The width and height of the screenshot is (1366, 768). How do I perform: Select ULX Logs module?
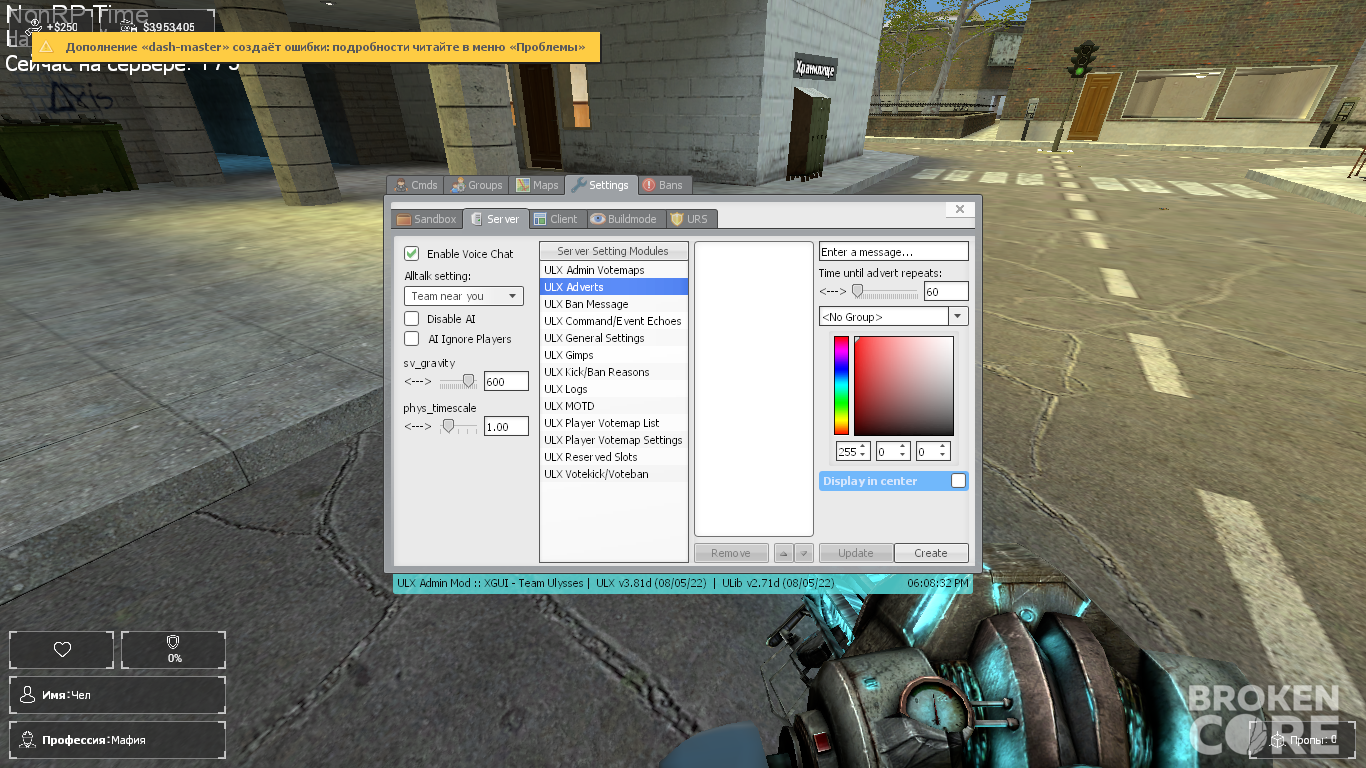(614, 389)
